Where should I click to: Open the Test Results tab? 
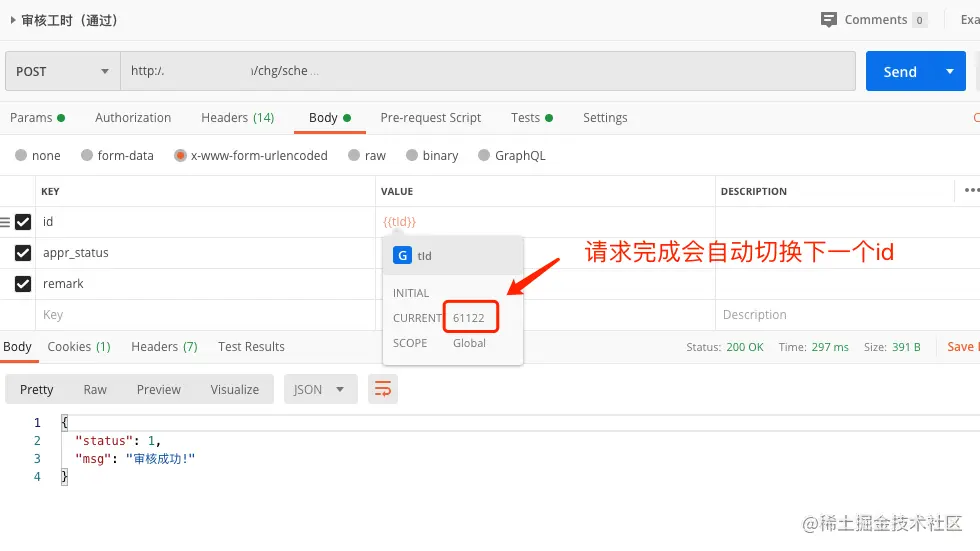coord(251,347)
